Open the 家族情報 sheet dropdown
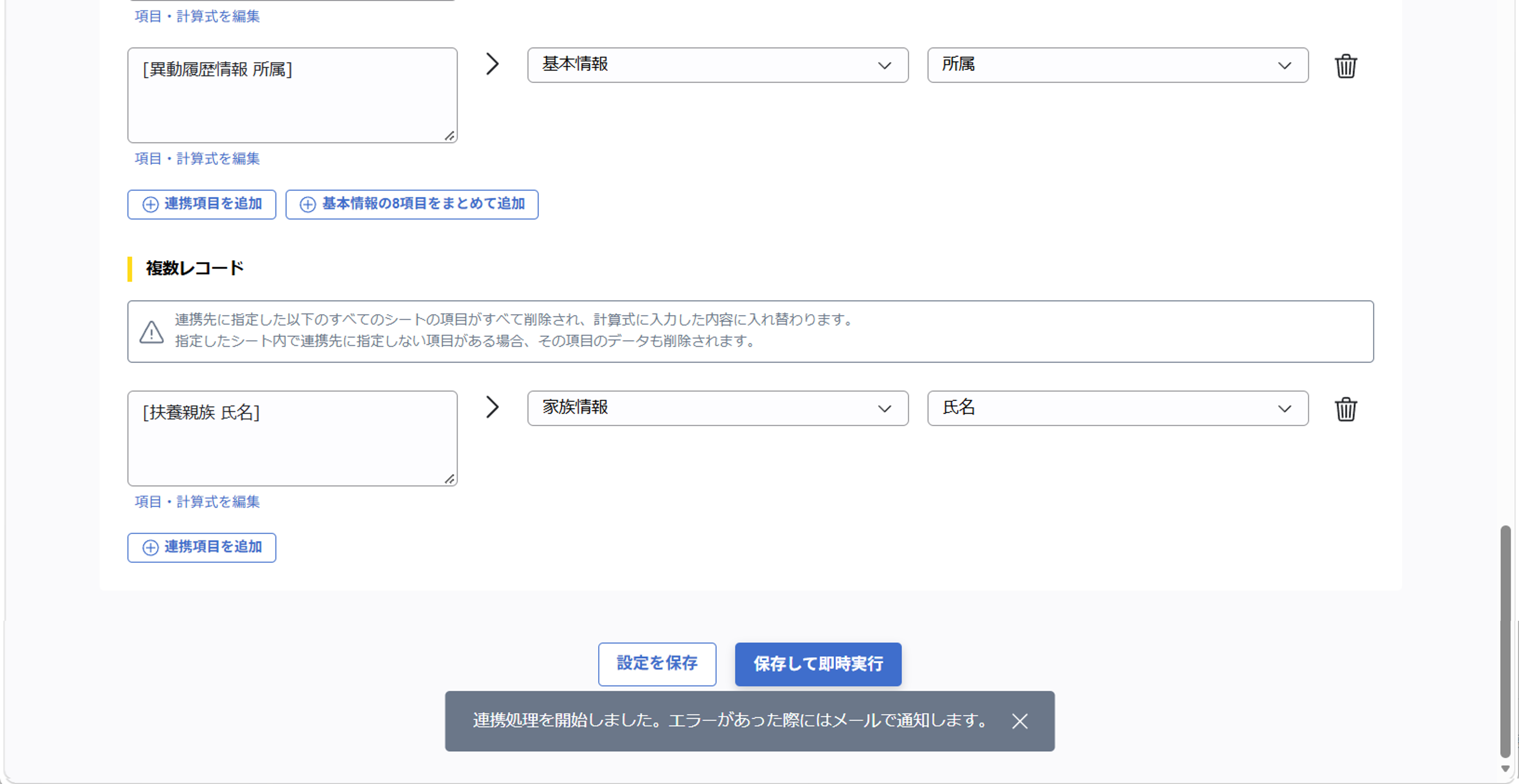The width and height of the screenshot is (1519, 784). coord(717,408)
